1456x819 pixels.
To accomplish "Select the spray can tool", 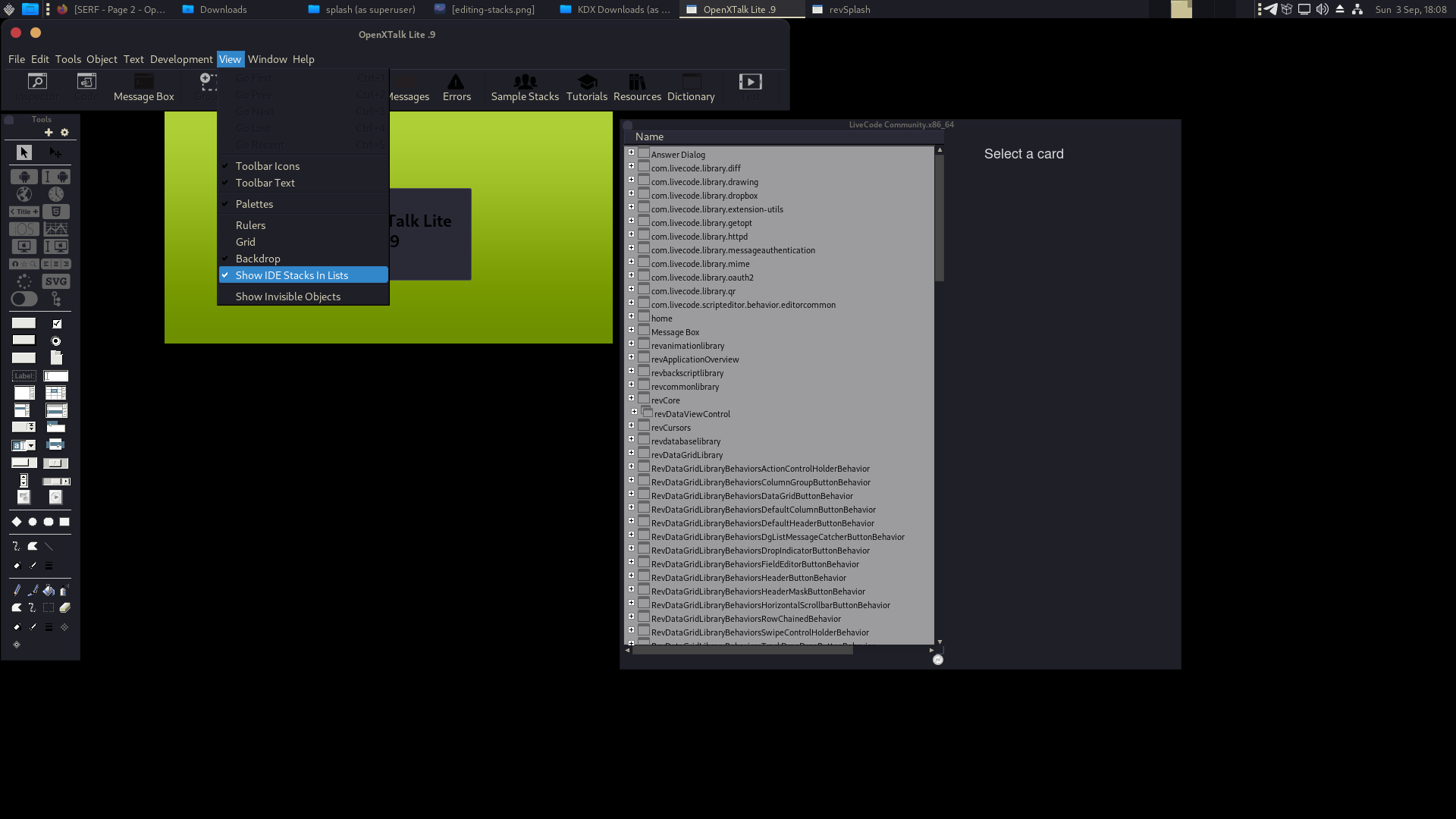I will pos(64,590).
